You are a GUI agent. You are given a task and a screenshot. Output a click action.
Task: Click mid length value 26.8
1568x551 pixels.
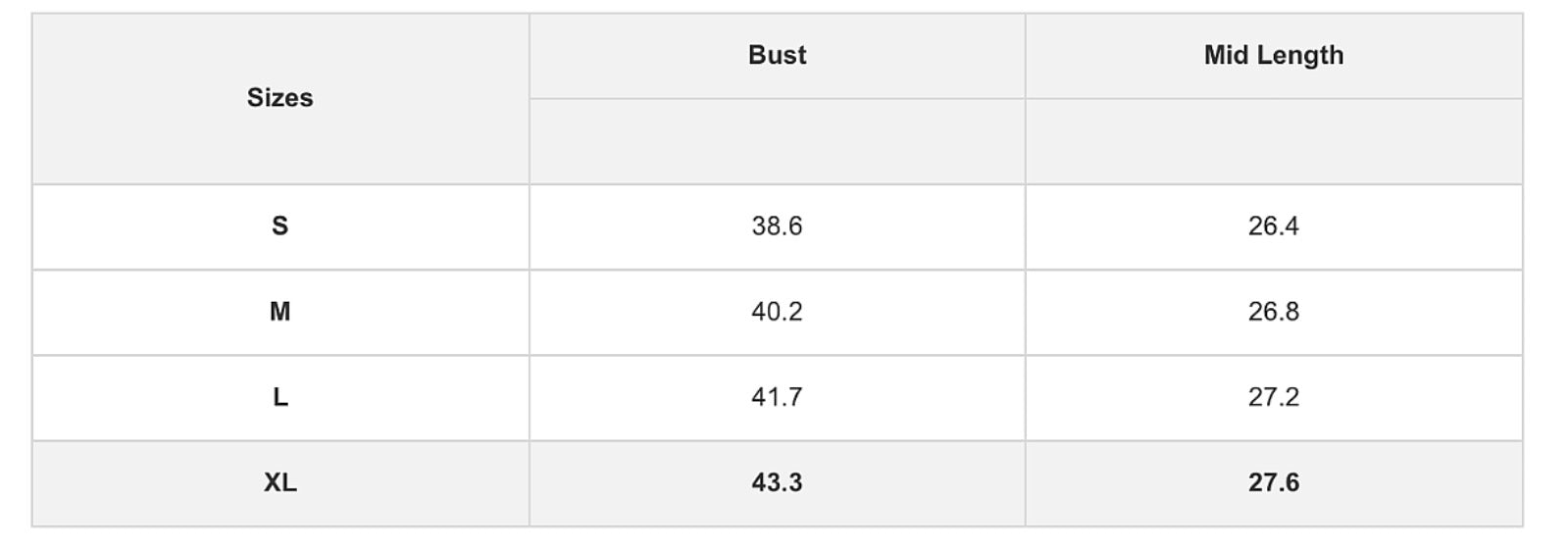(1274, 312)
